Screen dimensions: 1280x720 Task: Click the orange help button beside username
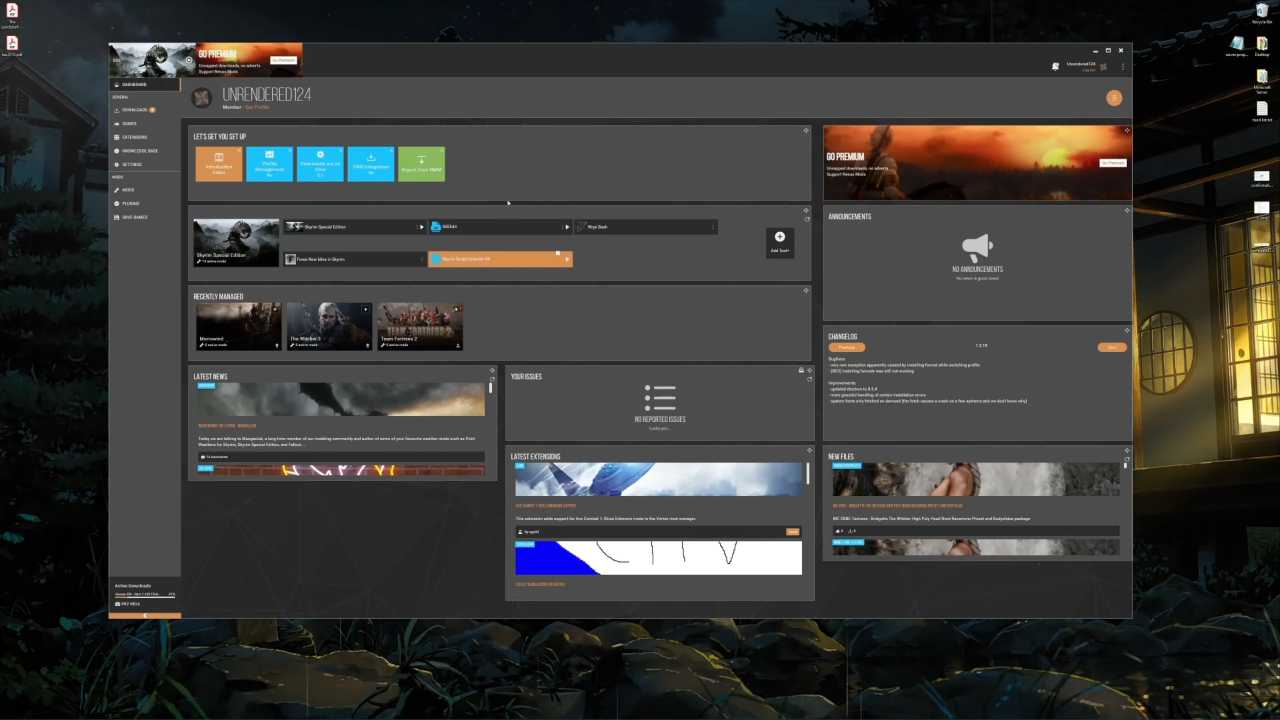pos(1113,97)
